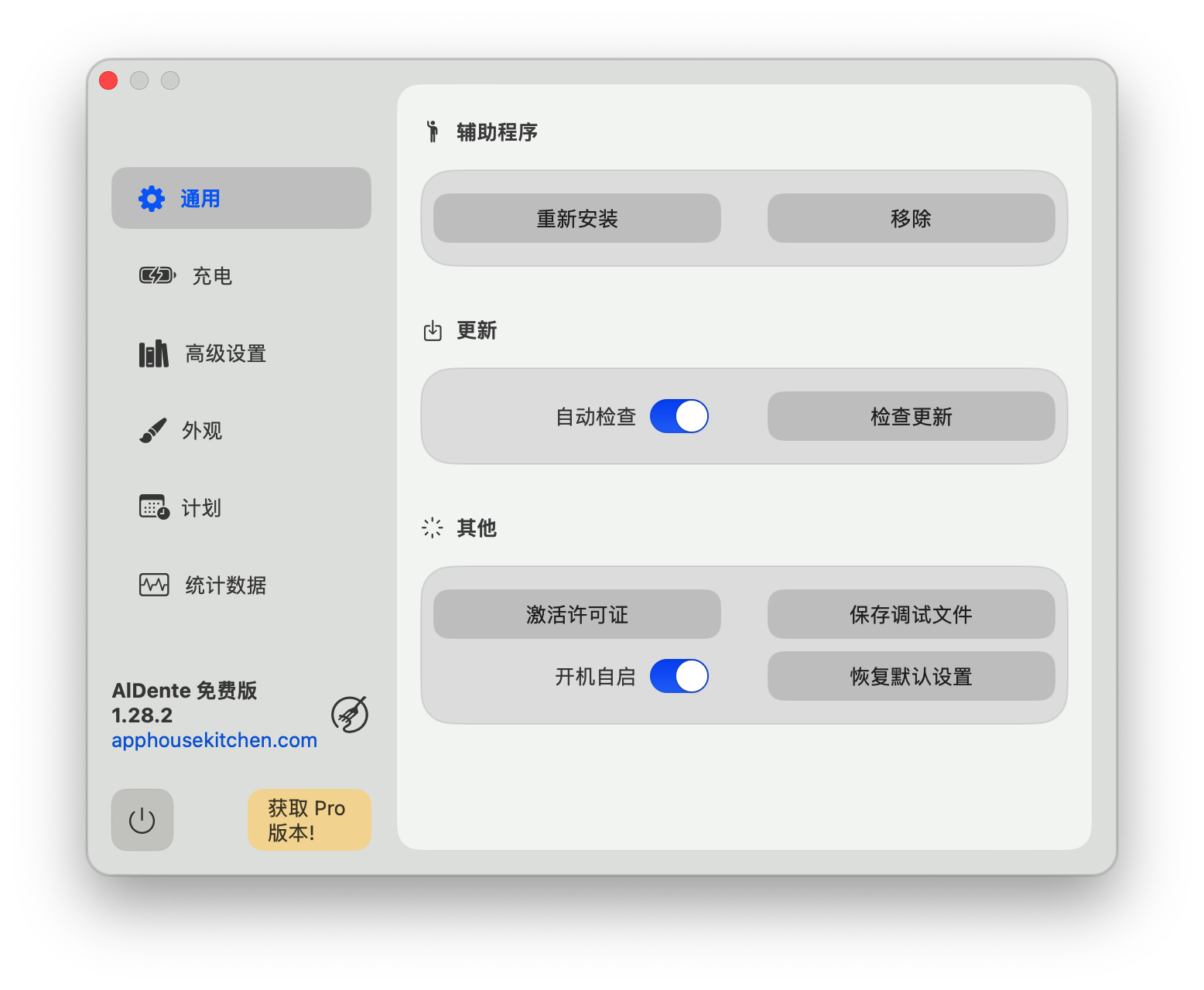
Task: Switch to the 充电 settings tab
Action: [x=211, y=275]
